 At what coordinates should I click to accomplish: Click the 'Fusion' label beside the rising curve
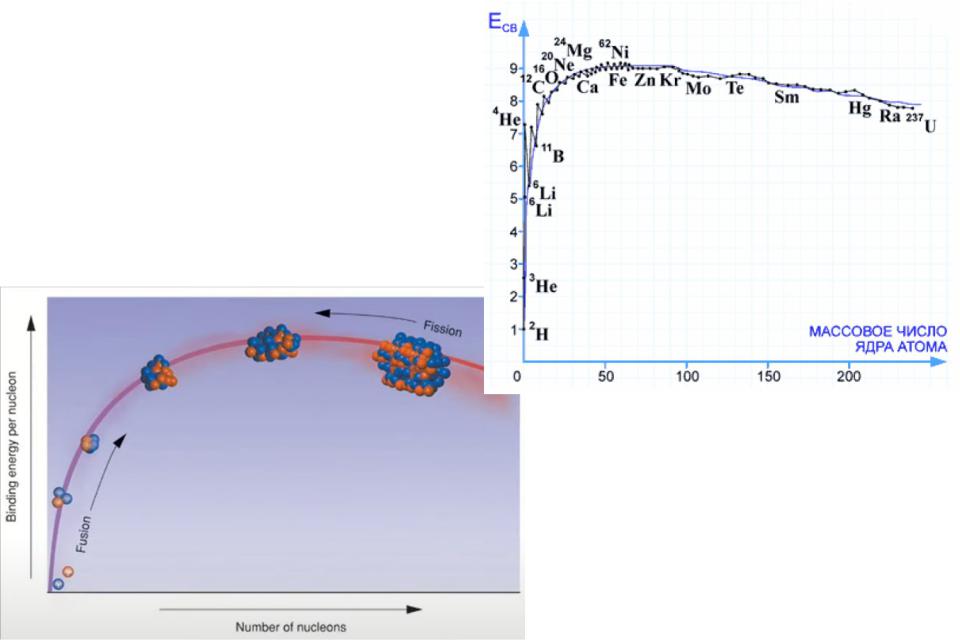(x=84, y=534)
